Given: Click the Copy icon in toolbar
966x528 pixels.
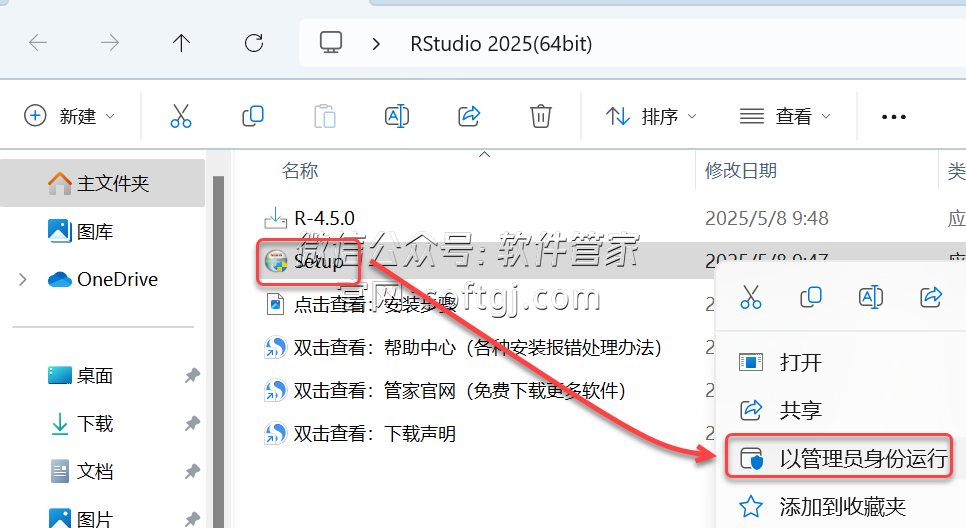Looking at the screenshot, I should coord(253,116).
